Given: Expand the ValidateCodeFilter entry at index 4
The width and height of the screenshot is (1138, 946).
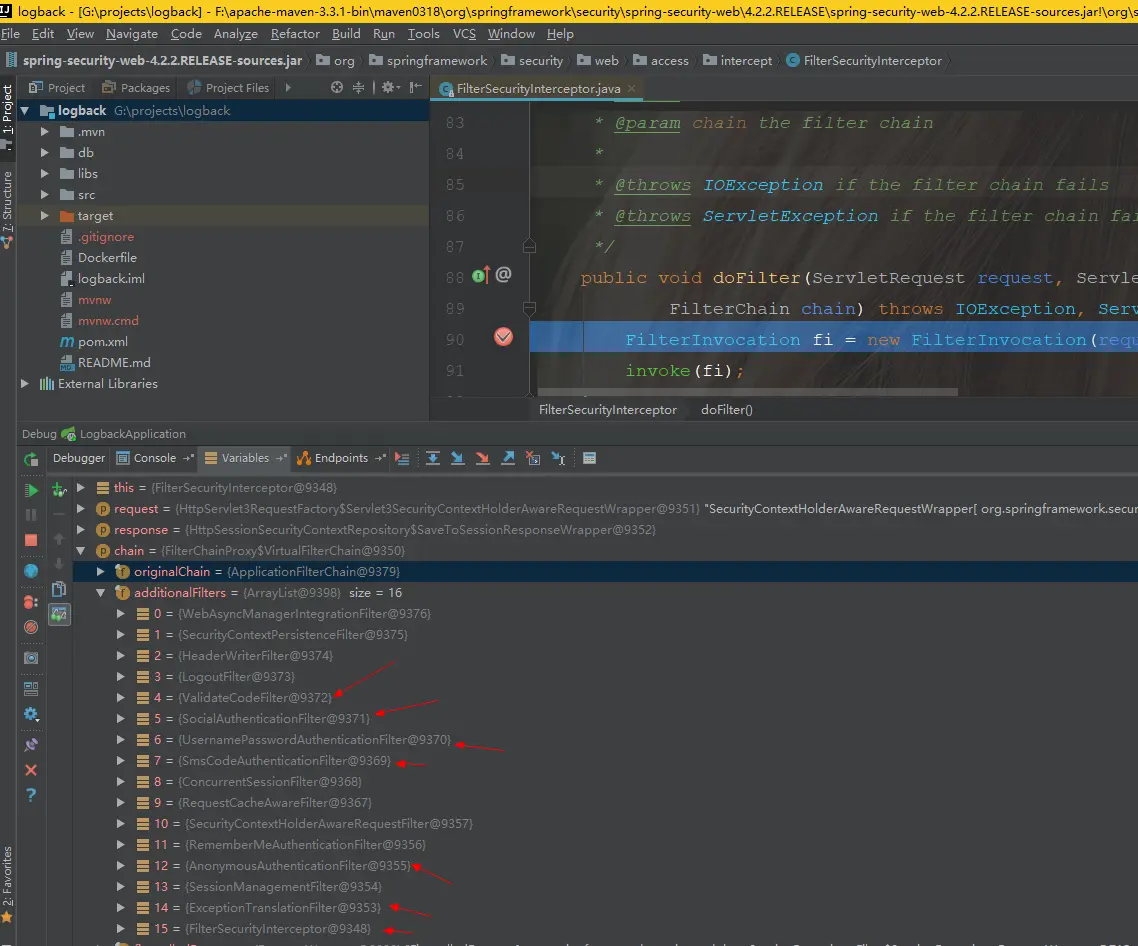Looking at the screenshot, I should [x=121, y=698].
